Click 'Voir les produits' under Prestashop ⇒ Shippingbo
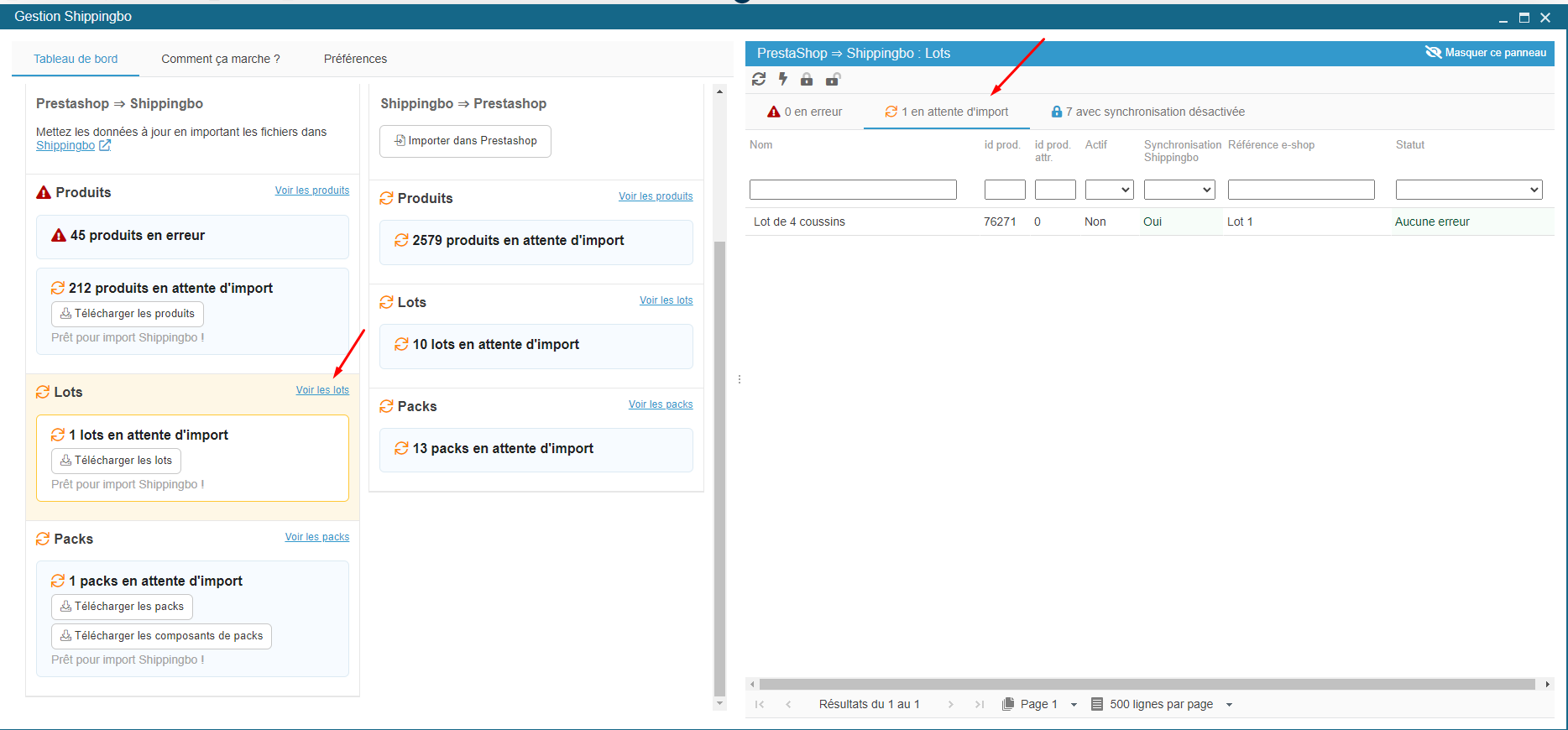This screenshot has width=1568, height=730. (312, 190)
